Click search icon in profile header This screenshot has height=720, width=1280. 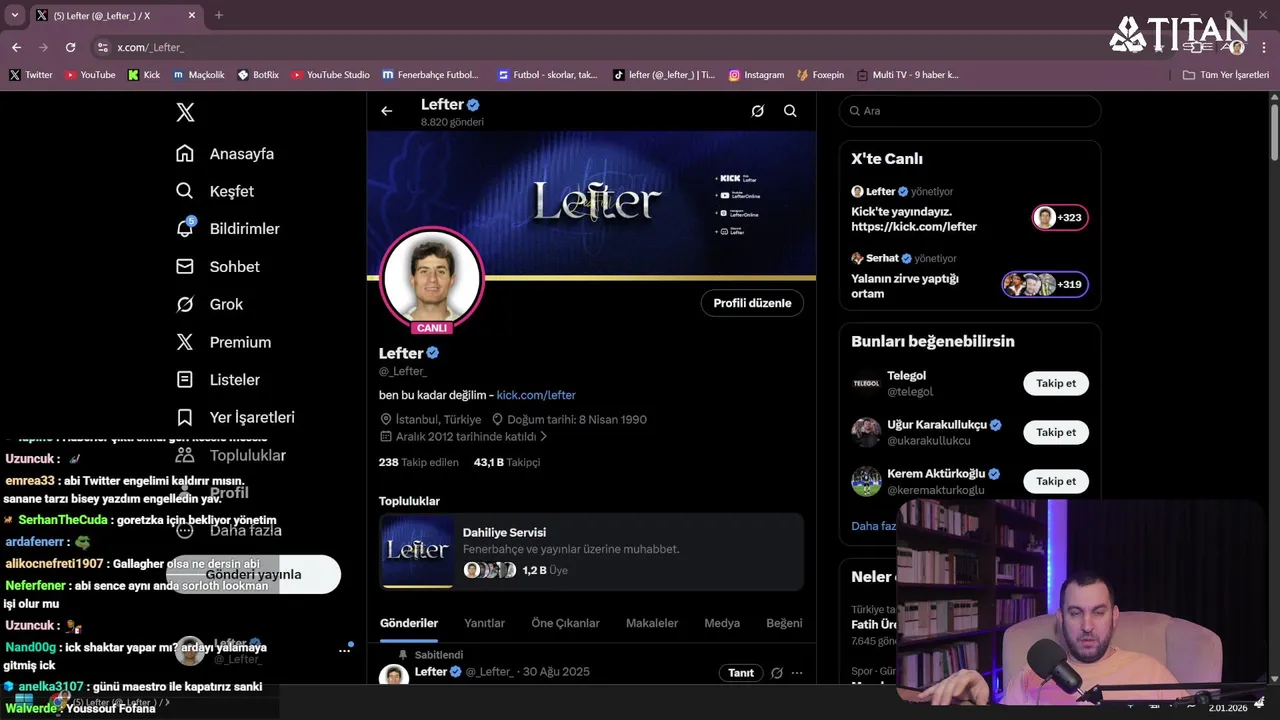790,111
